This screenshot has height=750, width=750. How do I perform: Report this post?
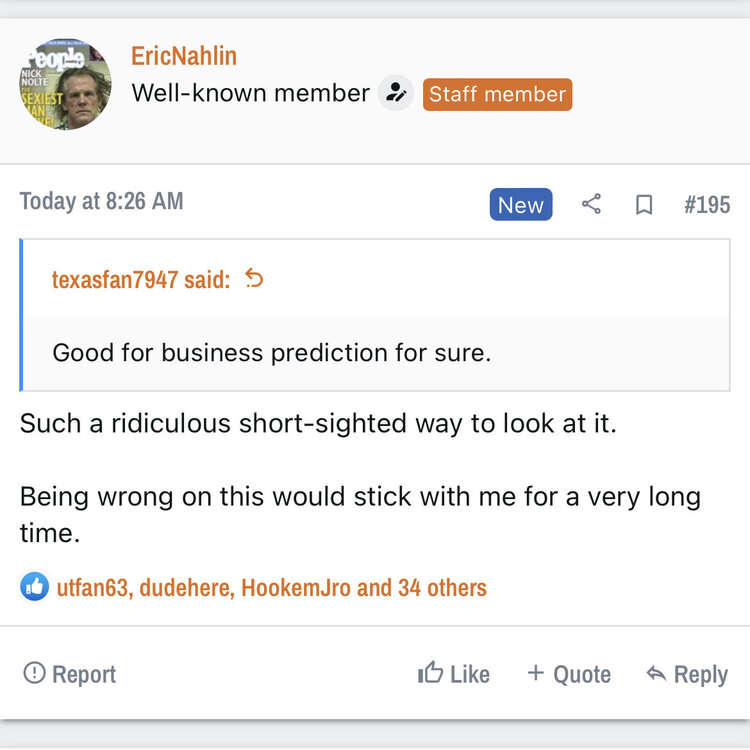point(70,674)
